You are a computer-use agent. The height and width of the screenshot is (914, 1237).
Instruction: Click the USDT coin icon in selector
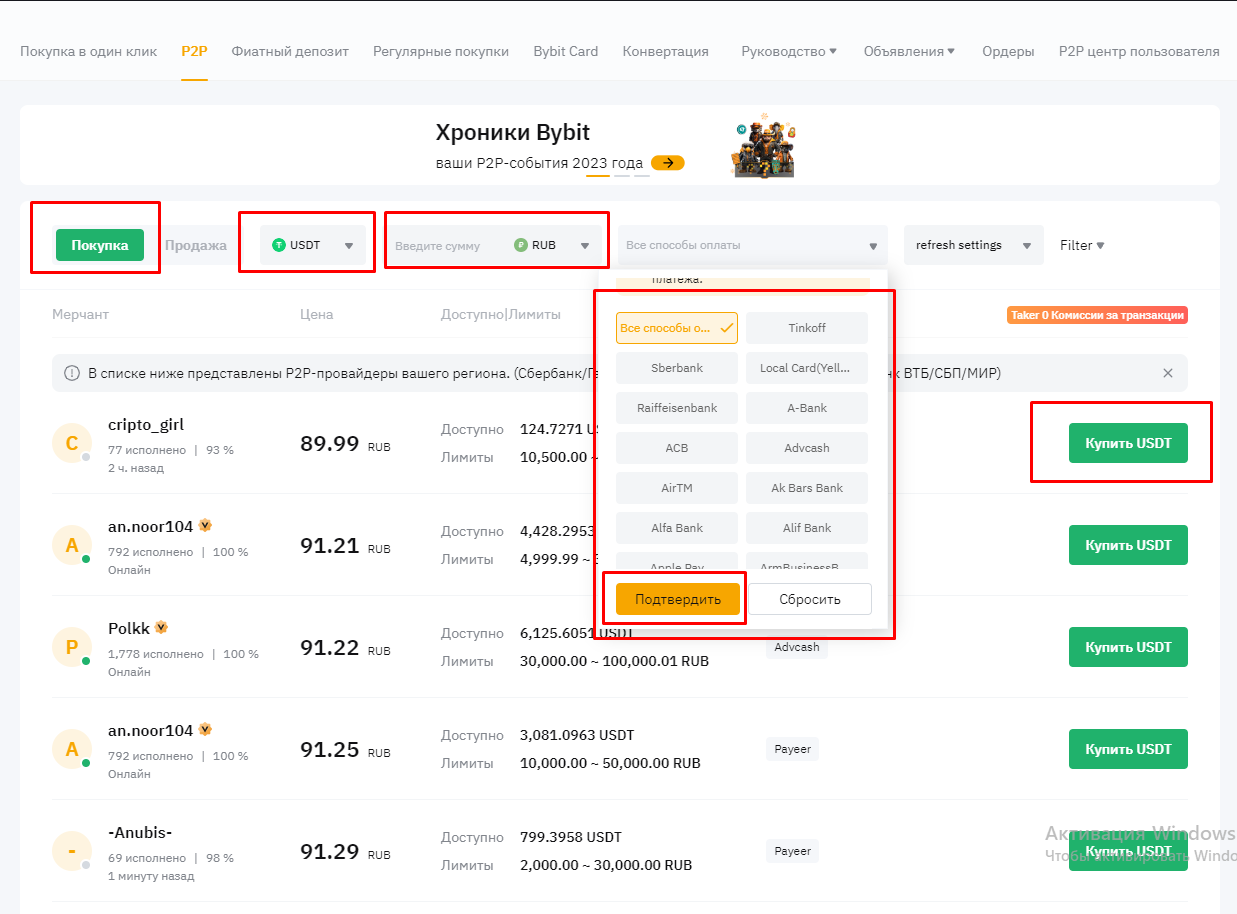coord(279,245)
